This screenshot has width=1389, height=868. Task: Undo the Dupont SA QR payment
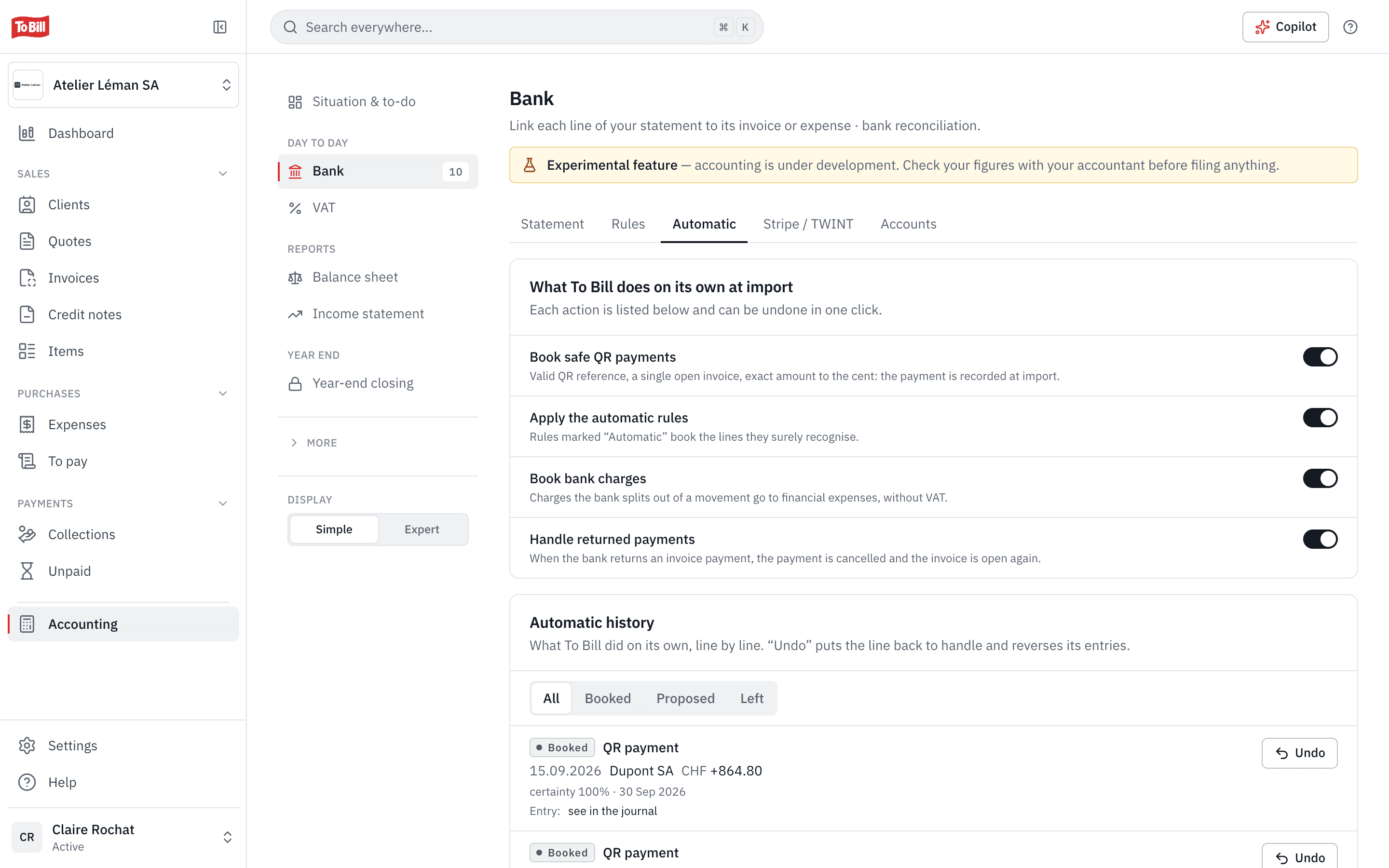(x=1299, y=753)
